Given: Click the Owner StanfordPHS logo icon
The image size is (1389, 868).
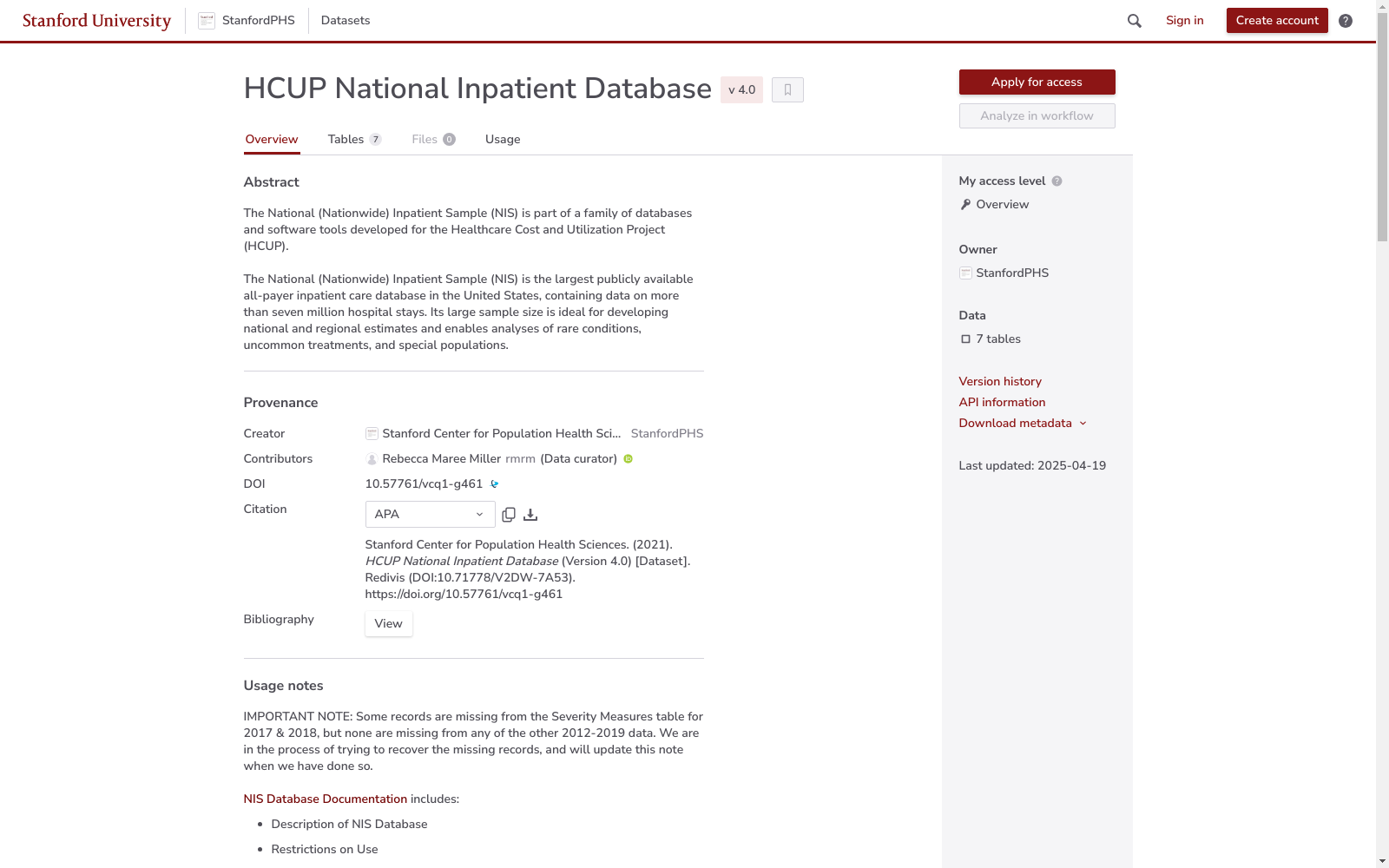Looking at the screenshot, I should pos(965,273).
